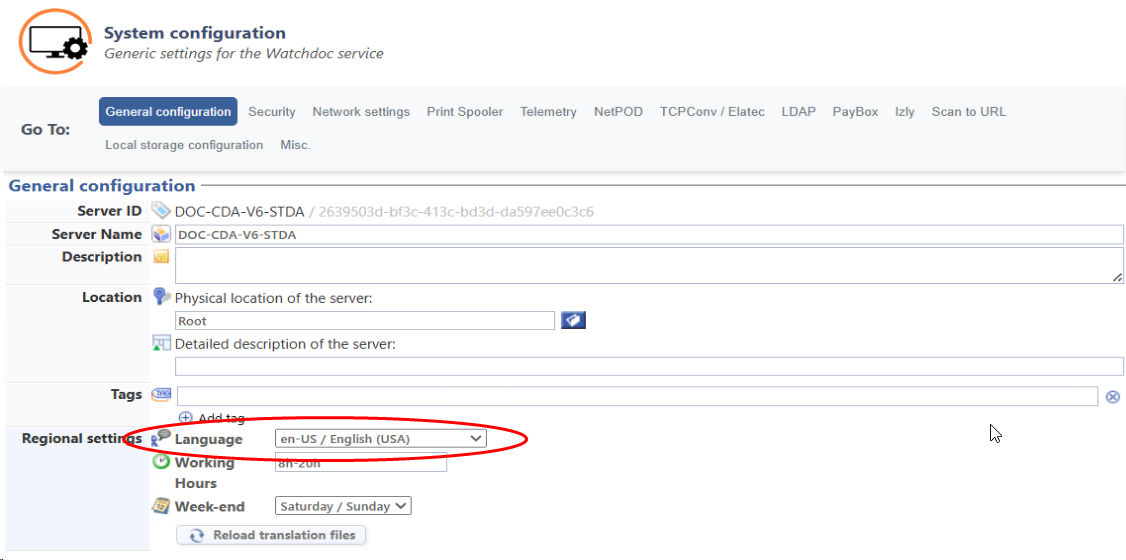This screenshot has width=1126, height=560.
Task: Click the Reload translation files button
Action: 272,535
